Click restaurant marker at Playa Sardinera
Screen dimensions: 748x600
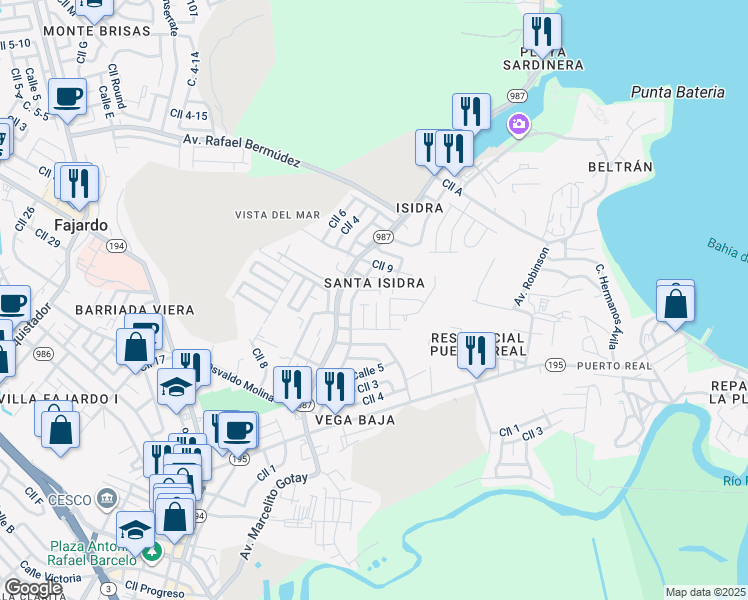[543, 32]
